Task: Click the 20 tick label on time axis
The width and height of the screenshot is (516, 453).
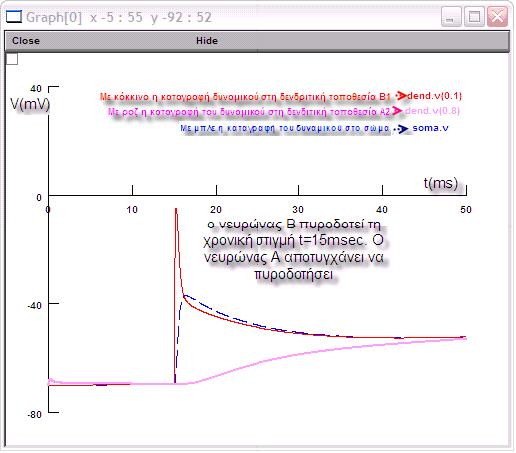Action: pyautogui.click(x=216, y=210)
